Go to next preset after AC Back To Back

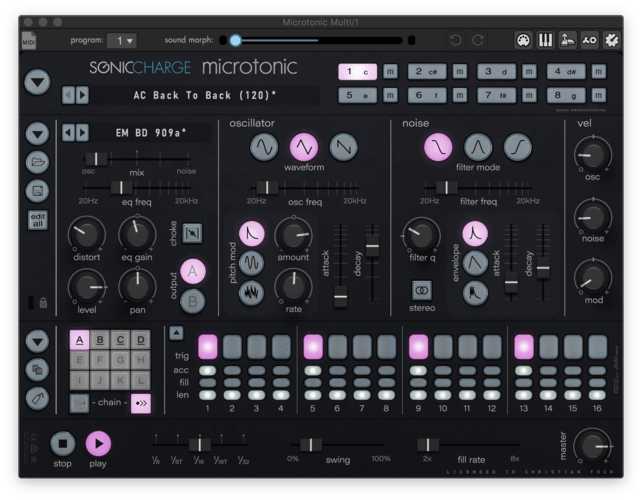82,95
